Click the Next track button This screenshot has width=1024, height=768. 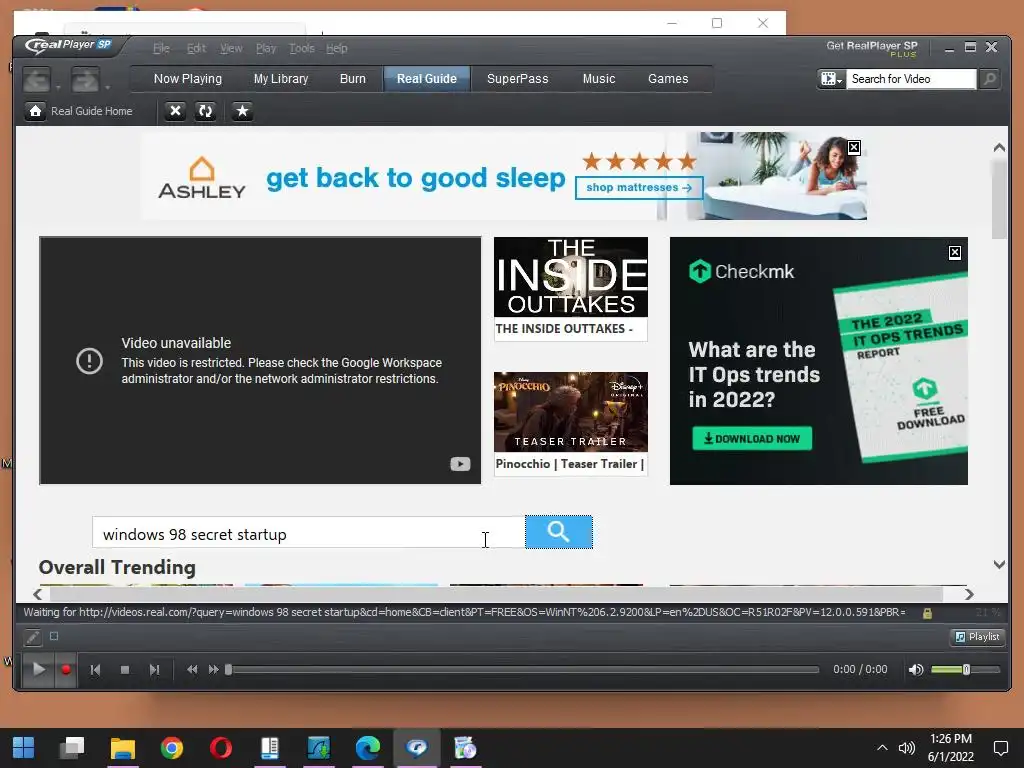(x=154, y=669)
